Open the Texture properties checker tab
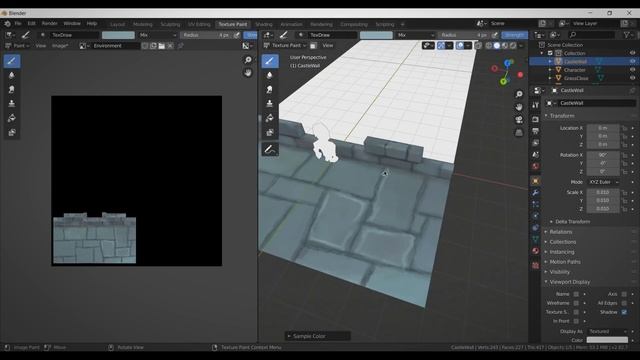 tap(536, 265)
